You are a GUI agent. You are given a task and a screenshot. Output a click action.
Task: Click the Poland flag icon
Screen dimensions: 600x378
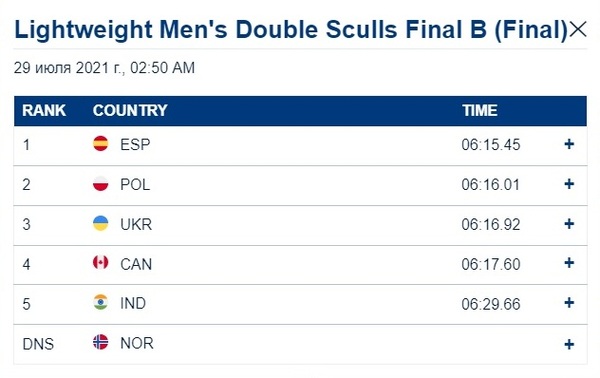click(101, 183)
